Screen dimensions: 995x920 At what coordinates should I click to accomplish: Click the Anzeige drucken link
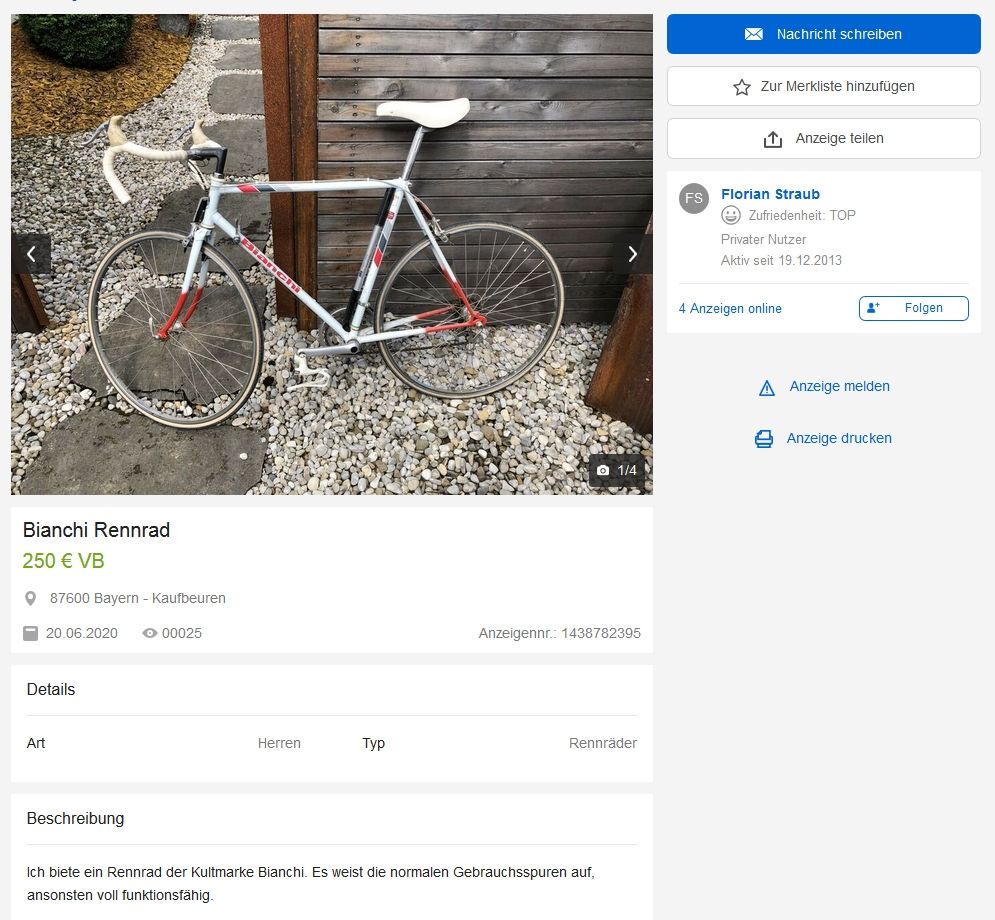839,438
